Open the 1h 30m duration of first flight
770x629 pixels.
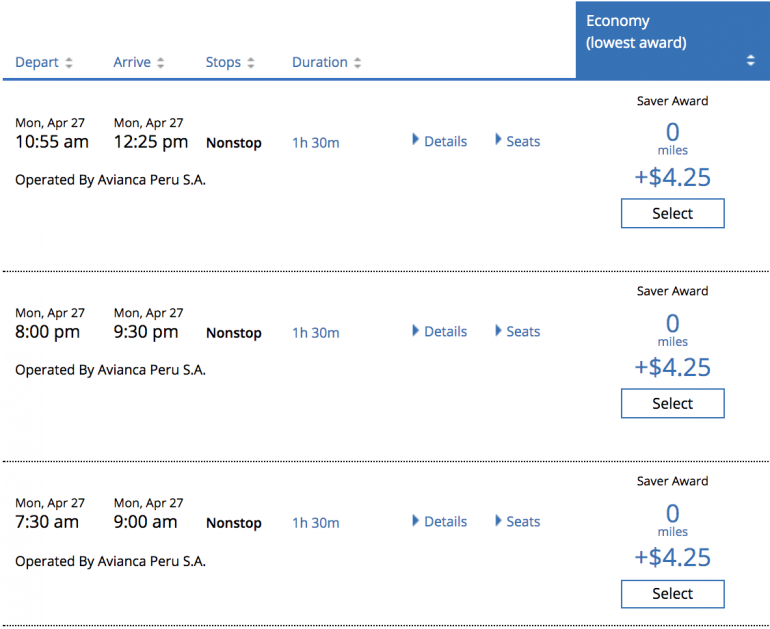point(315,142)
